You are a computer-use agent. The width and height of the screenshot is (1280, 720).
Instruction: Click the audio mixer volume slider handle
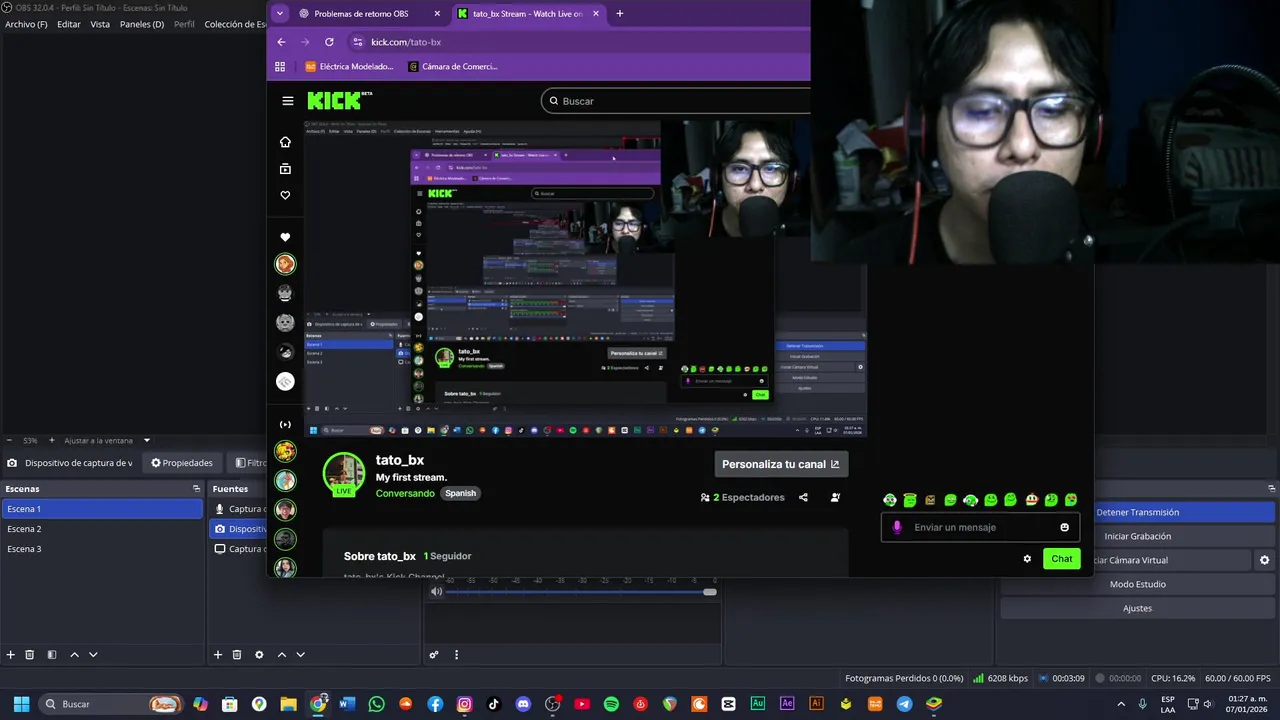click(x=710, y=592)
